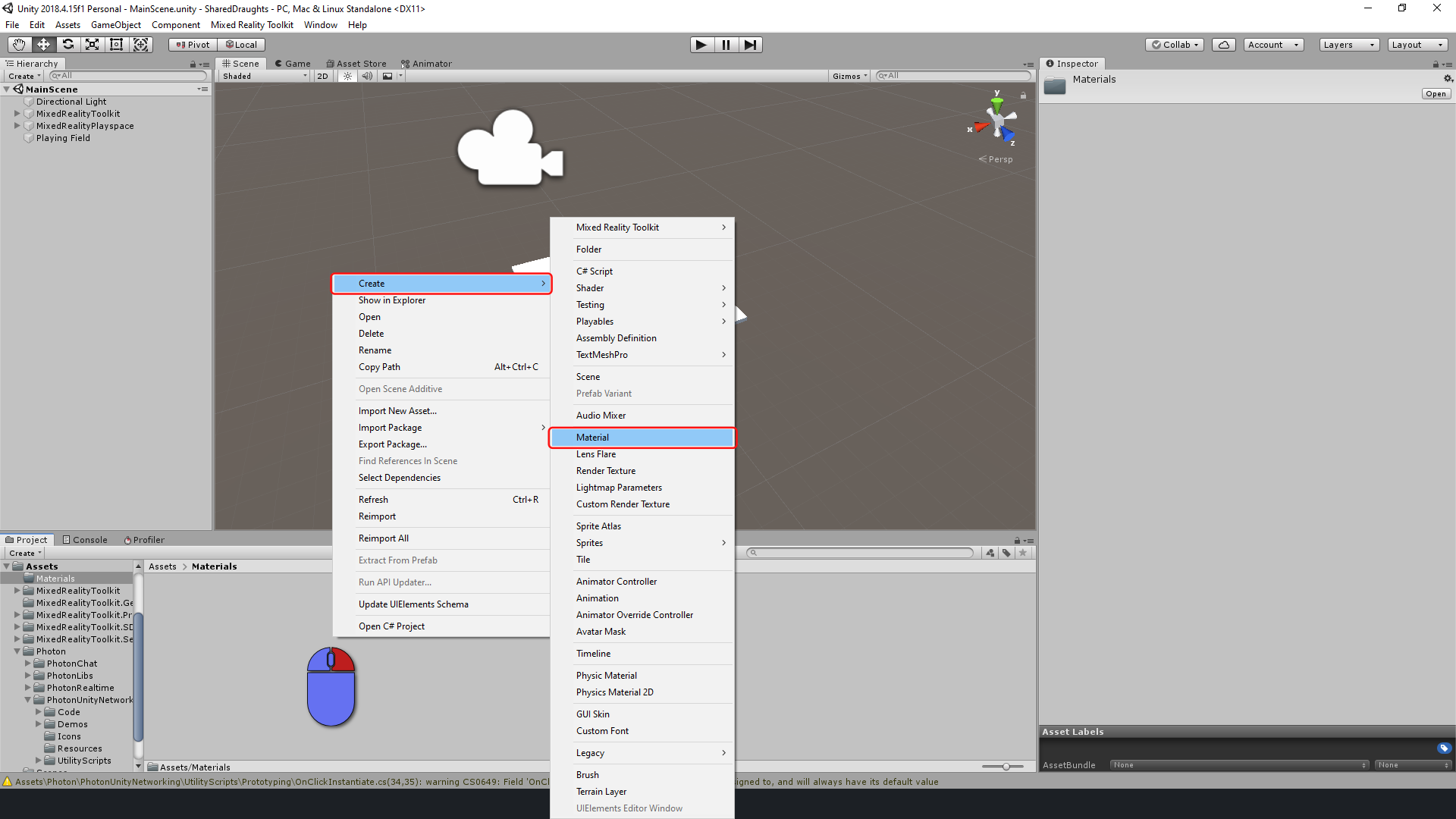This screenshot has height=819, width=1456.
Task: Switch to the Console tab
Action: (85, 540)
